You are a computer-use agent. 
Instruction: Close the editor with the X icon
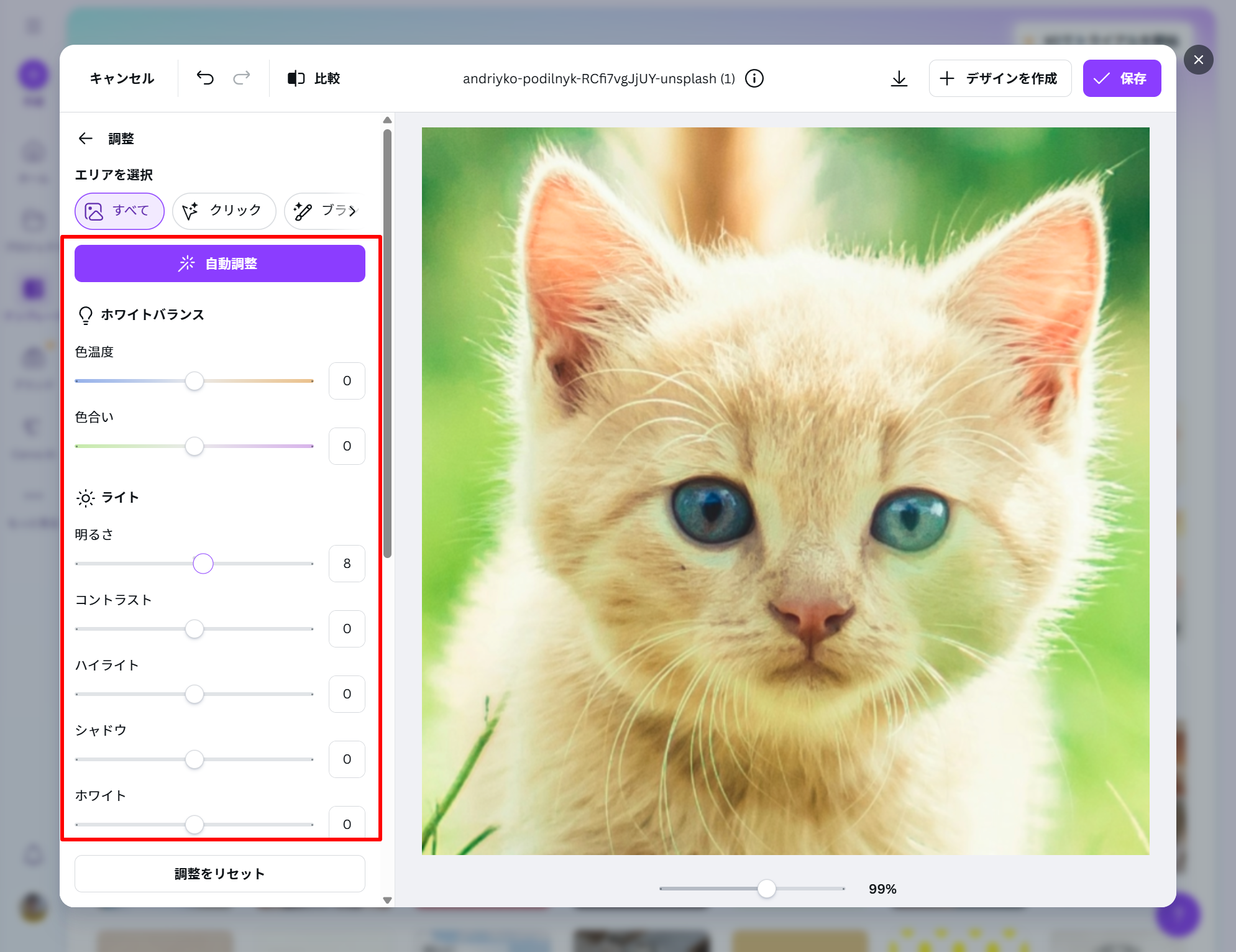coord(1198,60)
